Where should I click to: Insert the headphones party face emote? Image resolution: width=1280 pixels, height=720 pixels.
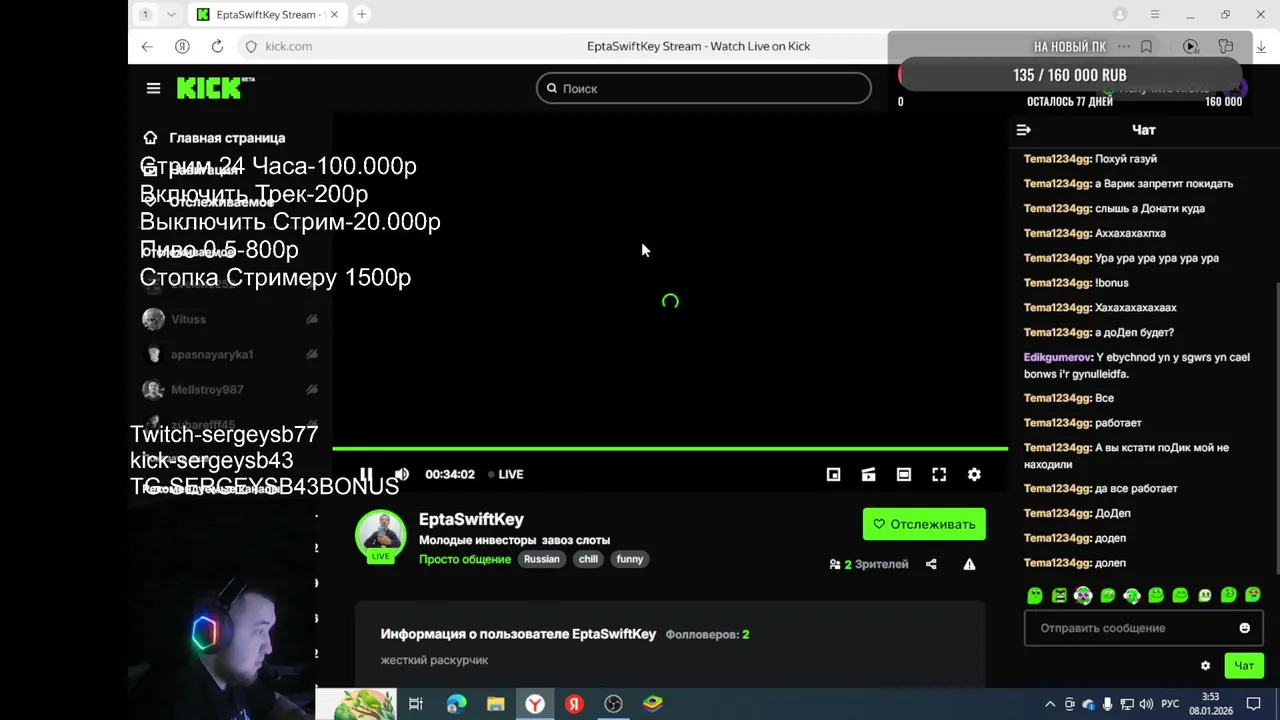tap(1083, 595)
